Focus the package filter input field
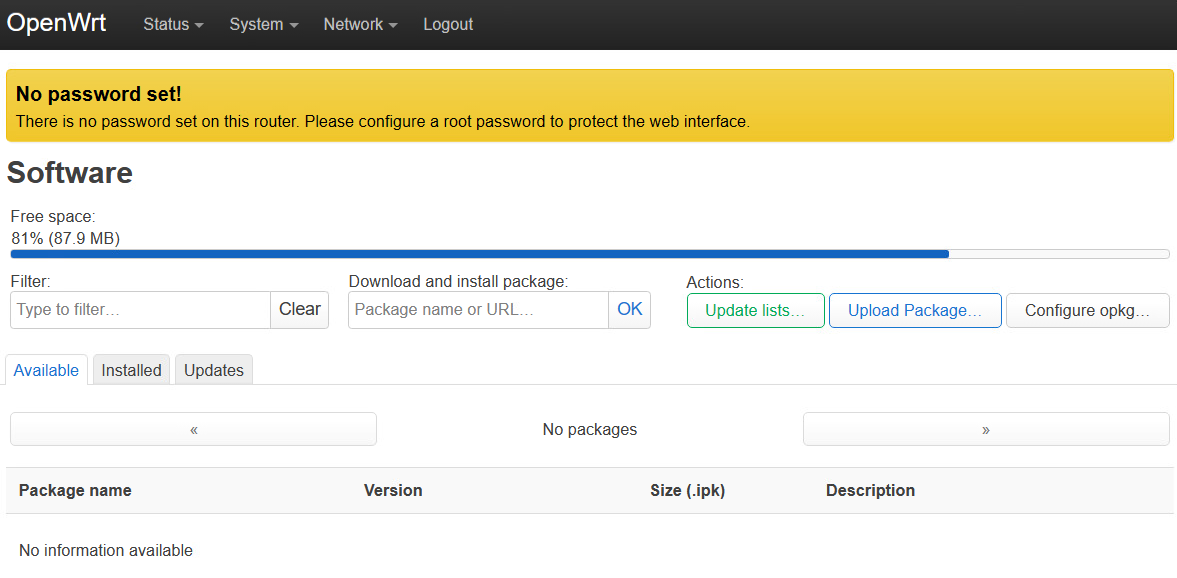The height and width of the screenshot is (578, 1177). [140, 310]
